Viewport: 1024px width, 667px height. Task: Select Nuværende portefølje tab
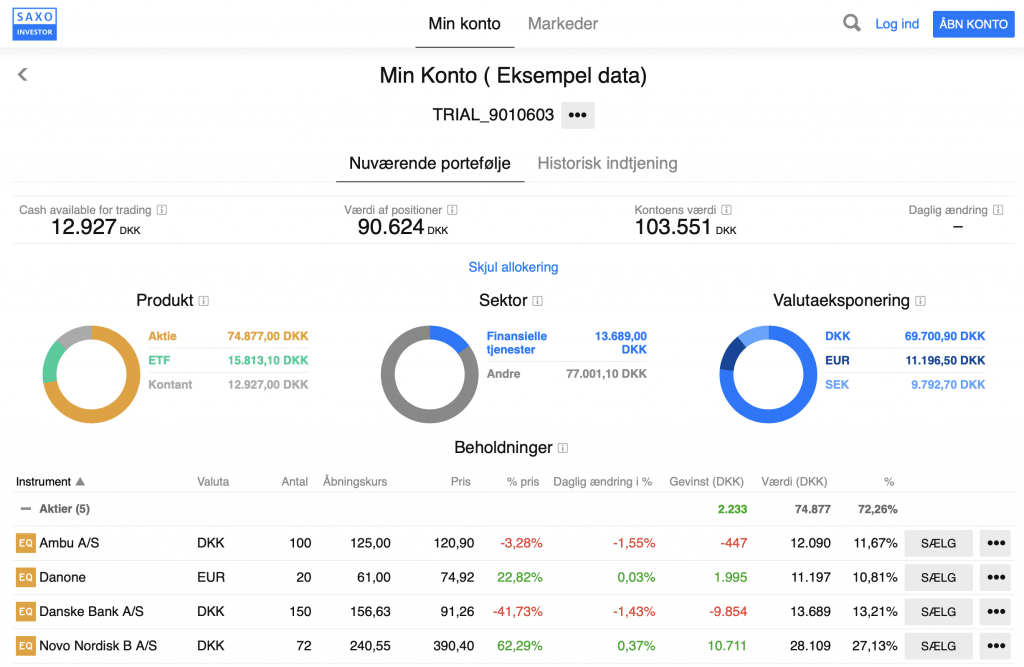430,163
